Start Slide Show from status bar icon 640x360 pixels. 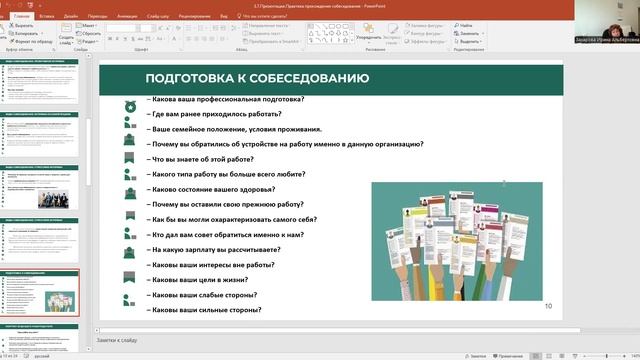pos(575,356)
